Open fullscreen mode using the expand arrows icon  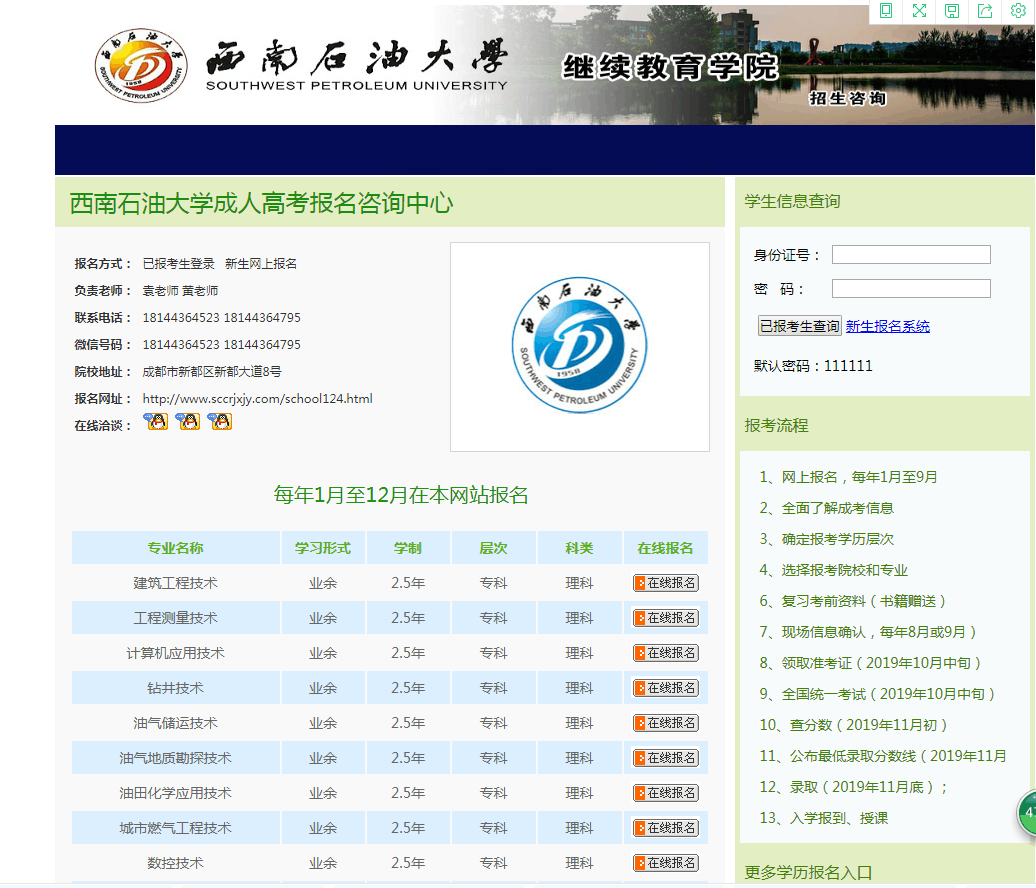click(x=919, y=11)
